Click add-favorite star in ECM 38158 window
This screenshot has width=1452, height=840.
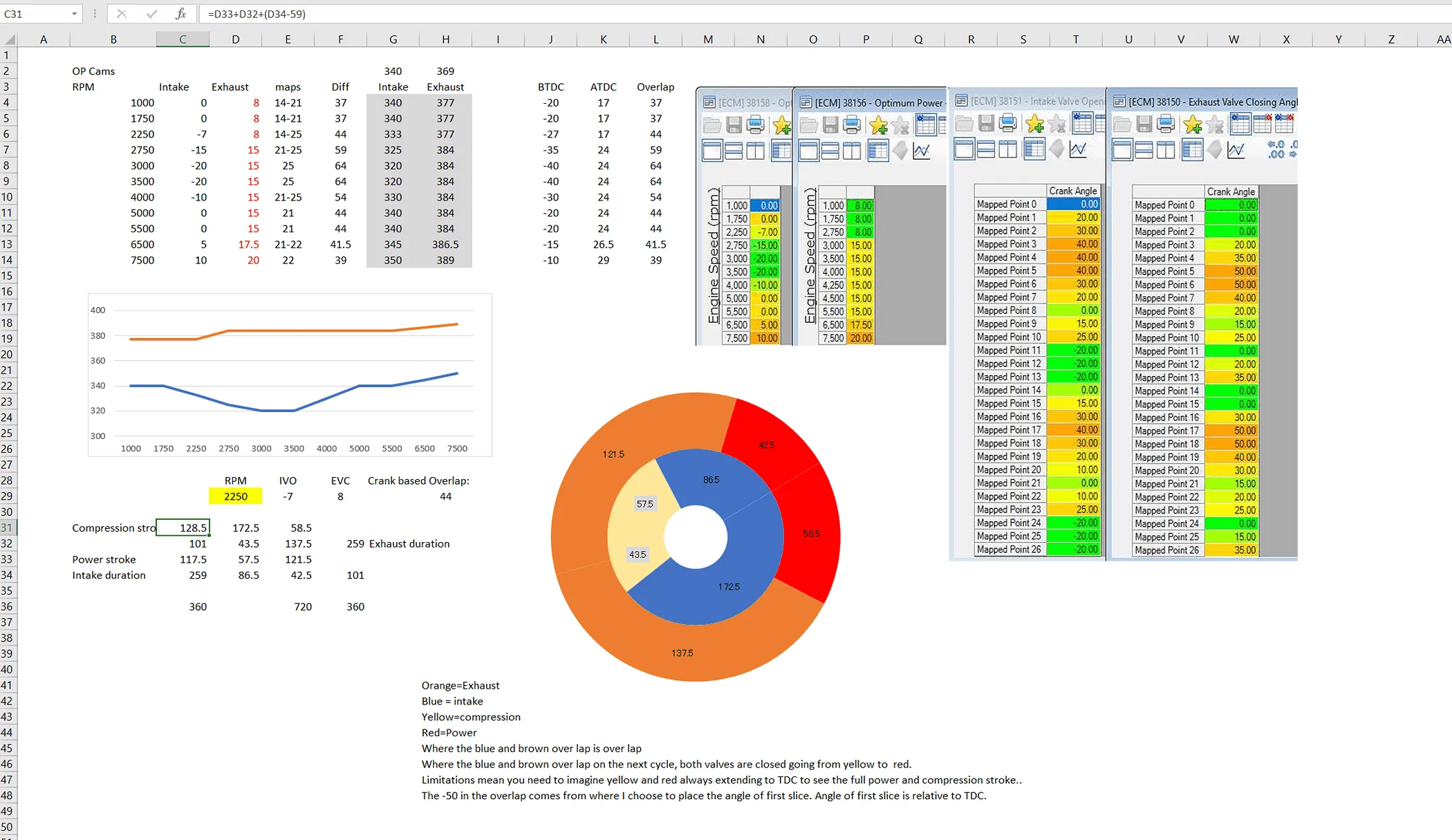click(781, 125)
